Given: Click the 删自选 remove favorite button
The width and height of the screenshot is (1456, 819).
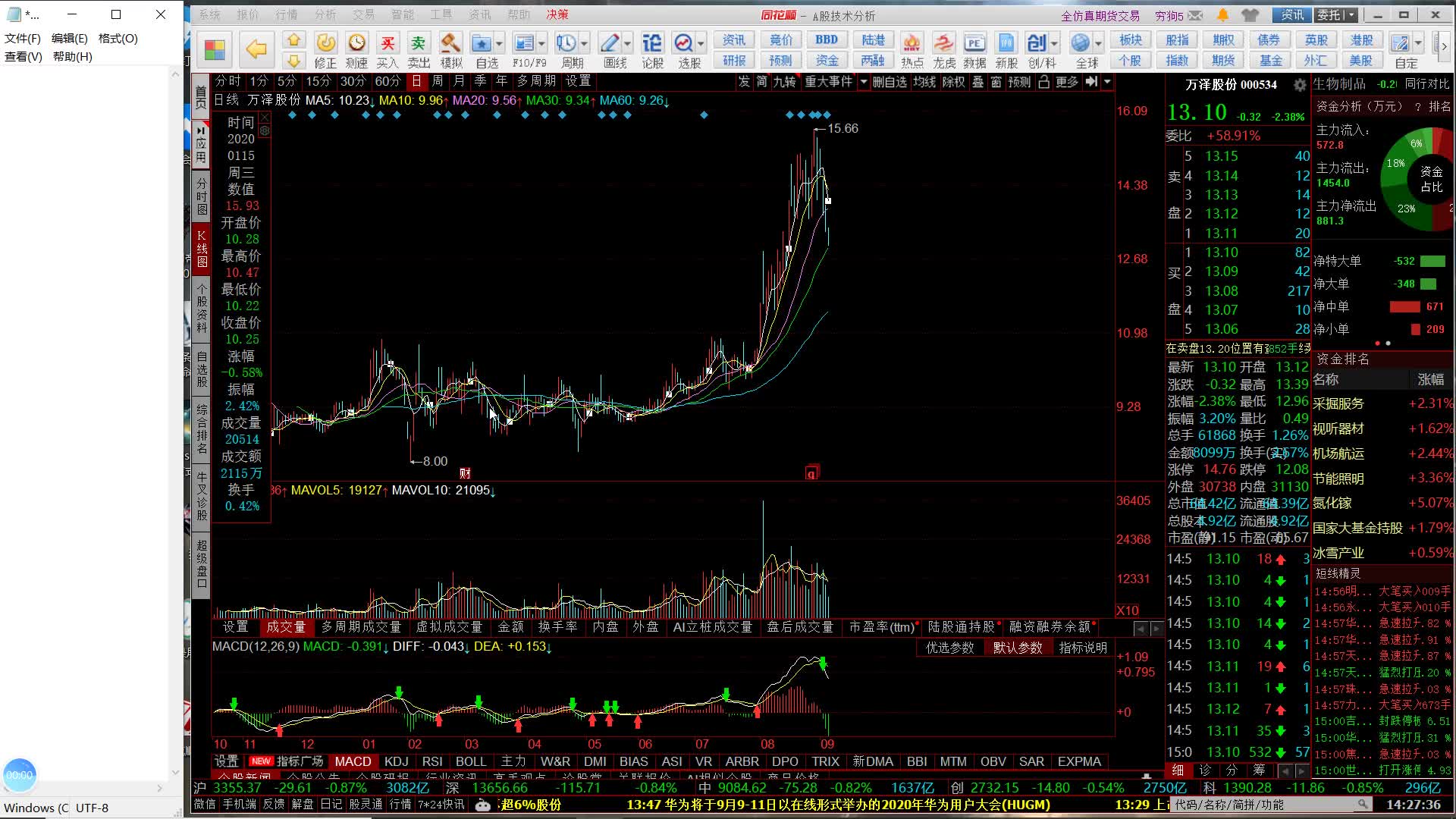Looking at the screenshot, I should click(x=890, y=82).
